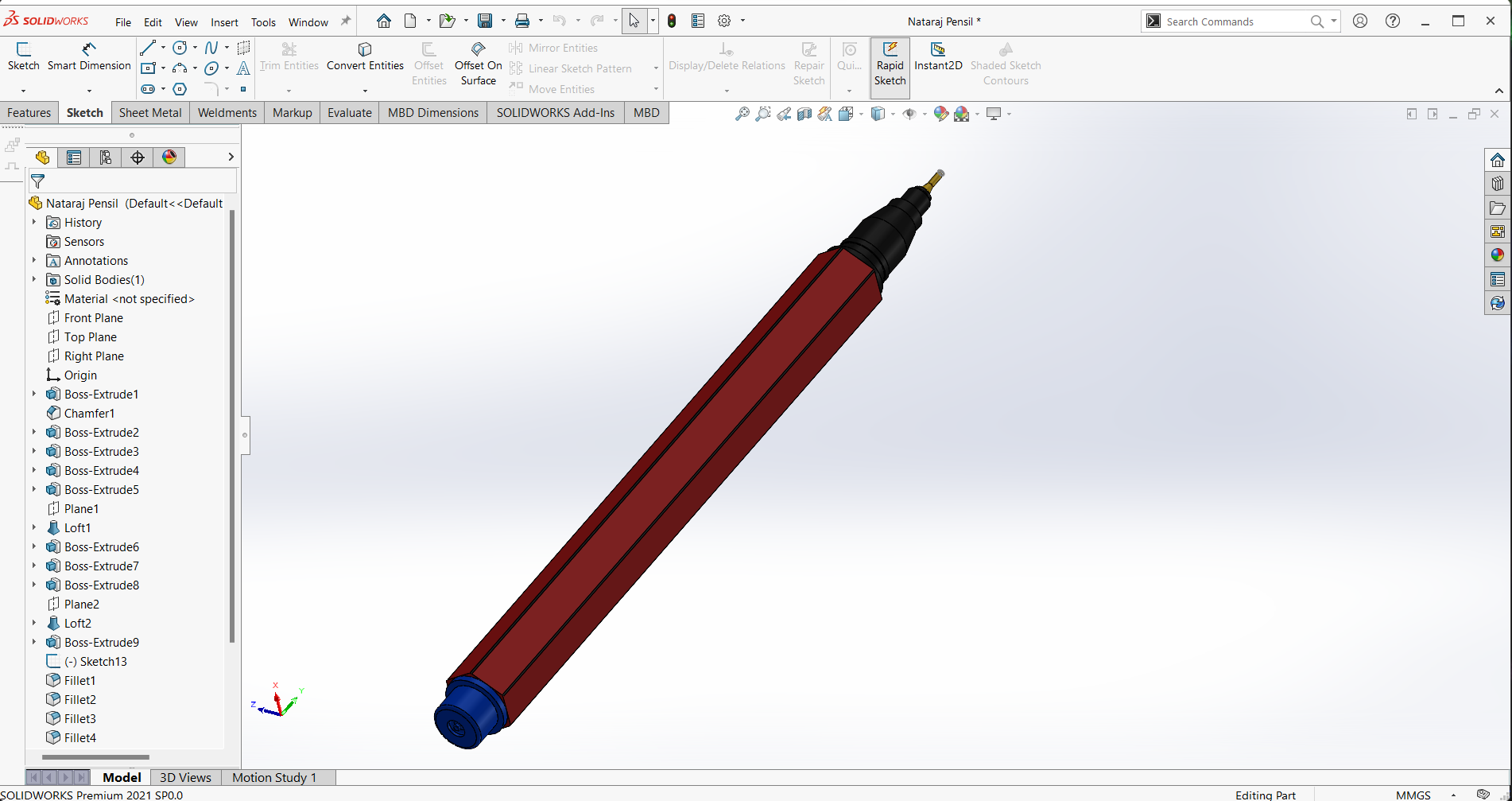
Task: Select the Polygon sketch tool
Action: click(x=180, y=89)
